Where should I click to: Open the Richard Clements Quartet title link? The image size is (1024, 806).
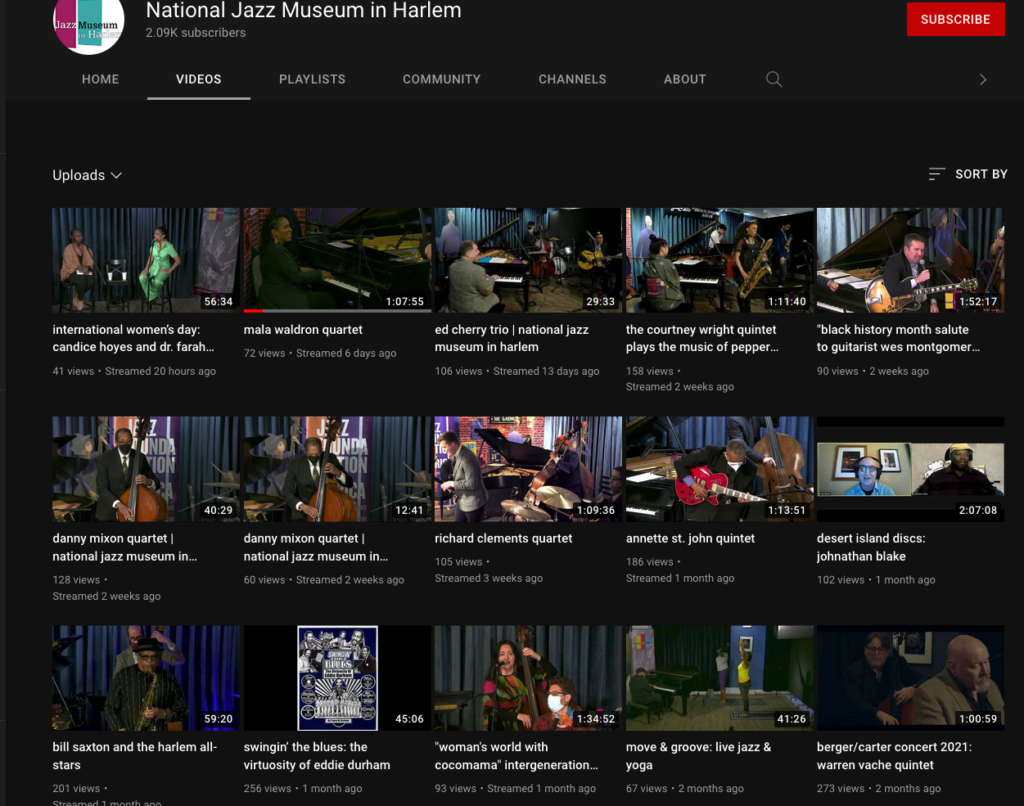(503, 538)
